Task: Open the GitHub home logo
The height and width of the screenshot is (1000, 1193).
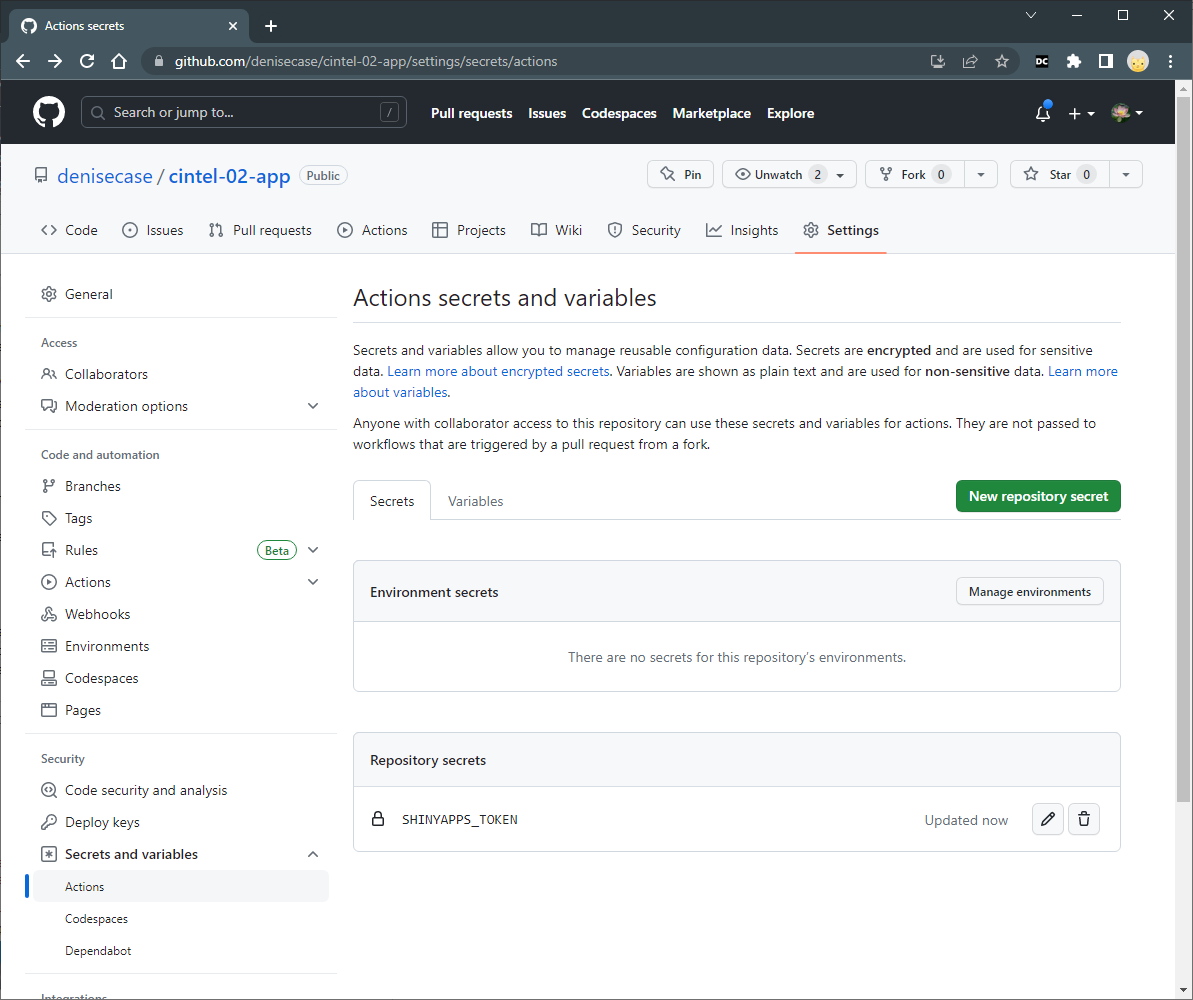Action: point(49,113)
